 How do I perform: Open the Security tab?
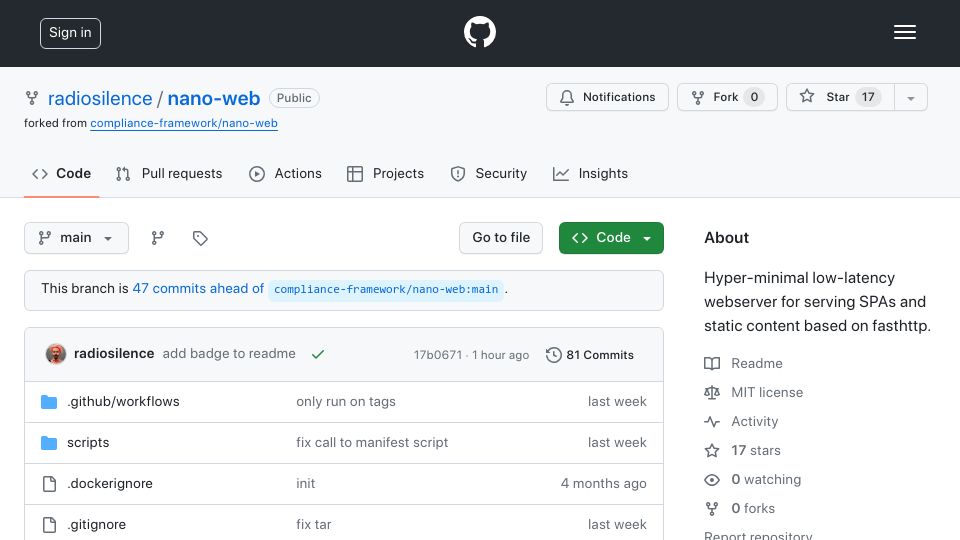coord(489,174)
